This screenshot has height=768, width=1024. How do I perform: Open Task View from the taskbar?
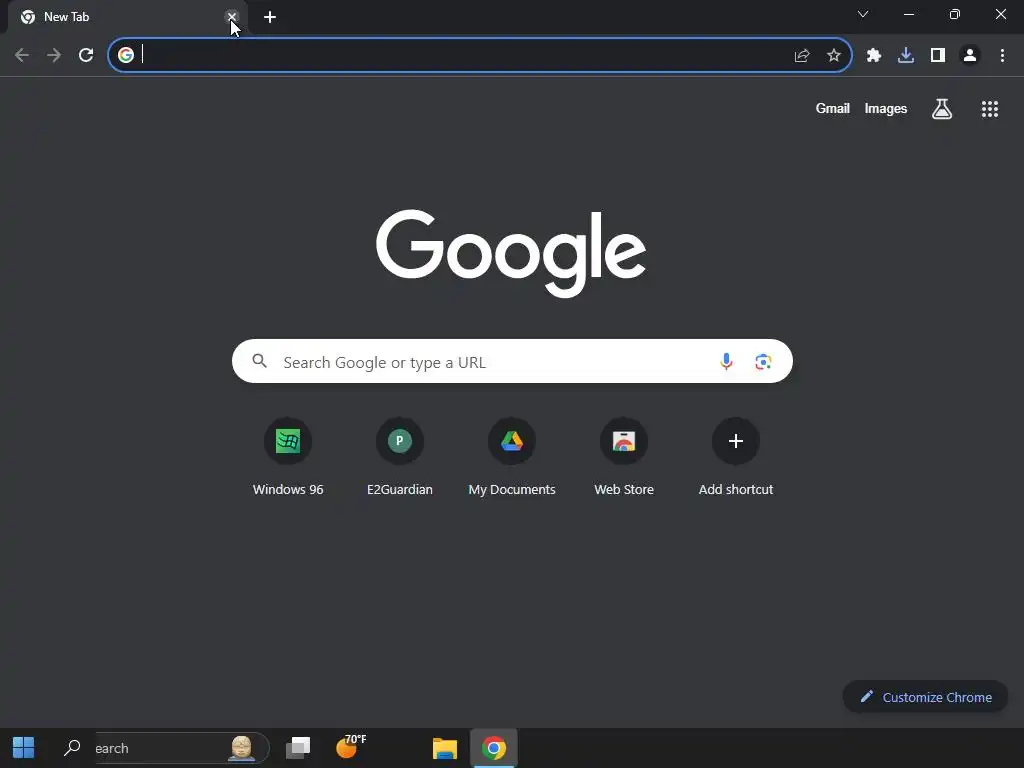click(298, 748)
